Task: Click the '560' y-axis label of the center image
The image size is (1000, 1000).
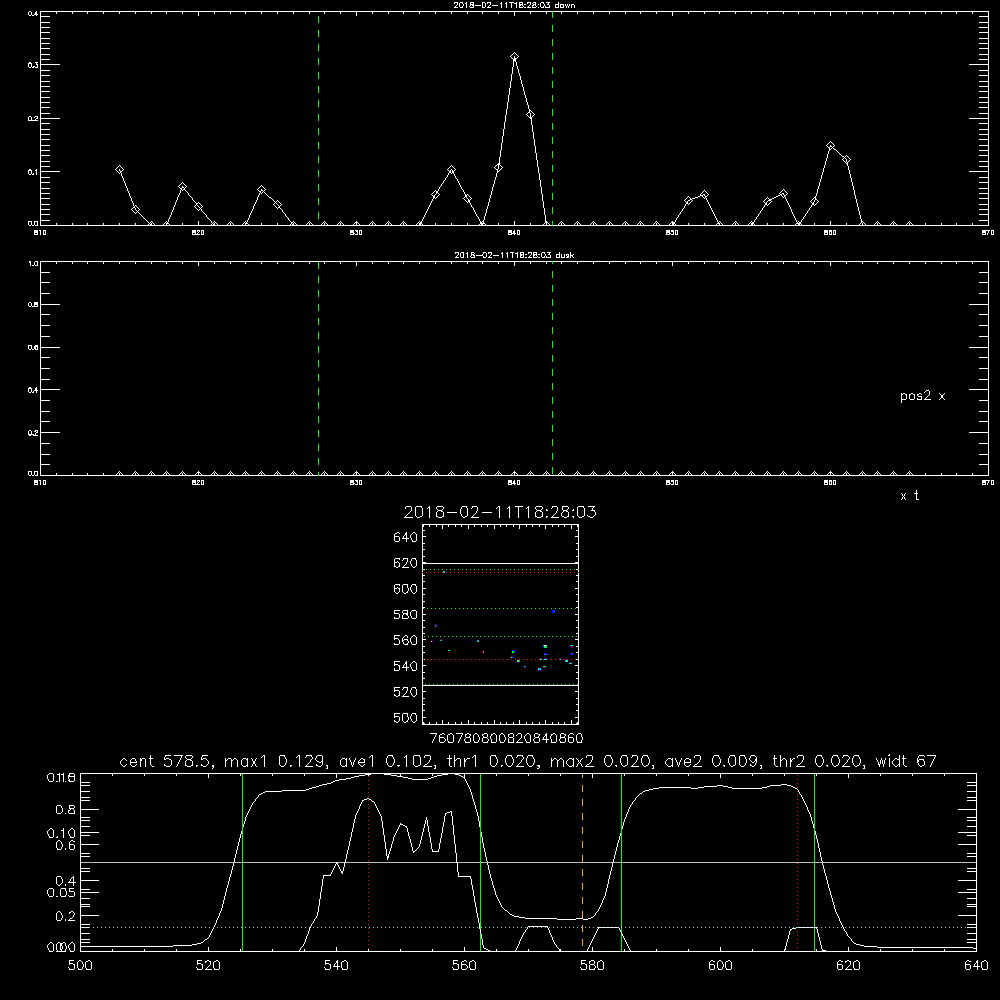Action: (405, 640)
